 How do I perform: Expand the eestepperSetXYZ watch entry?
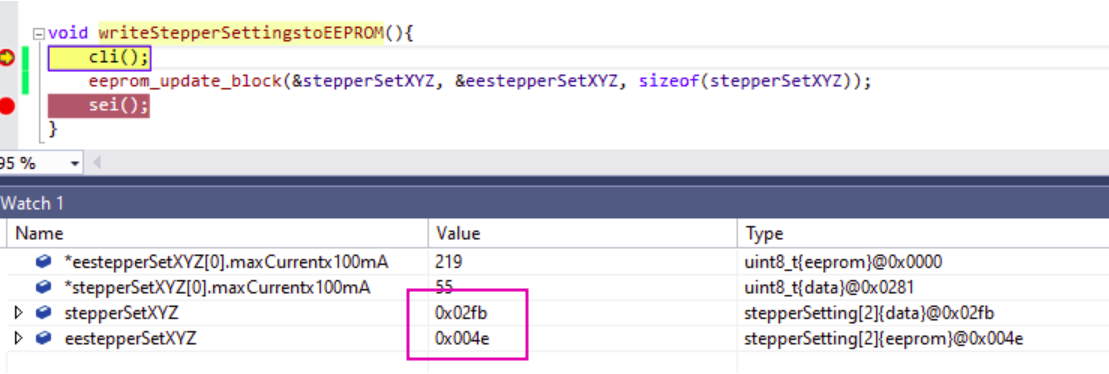(x=19, y=339)
